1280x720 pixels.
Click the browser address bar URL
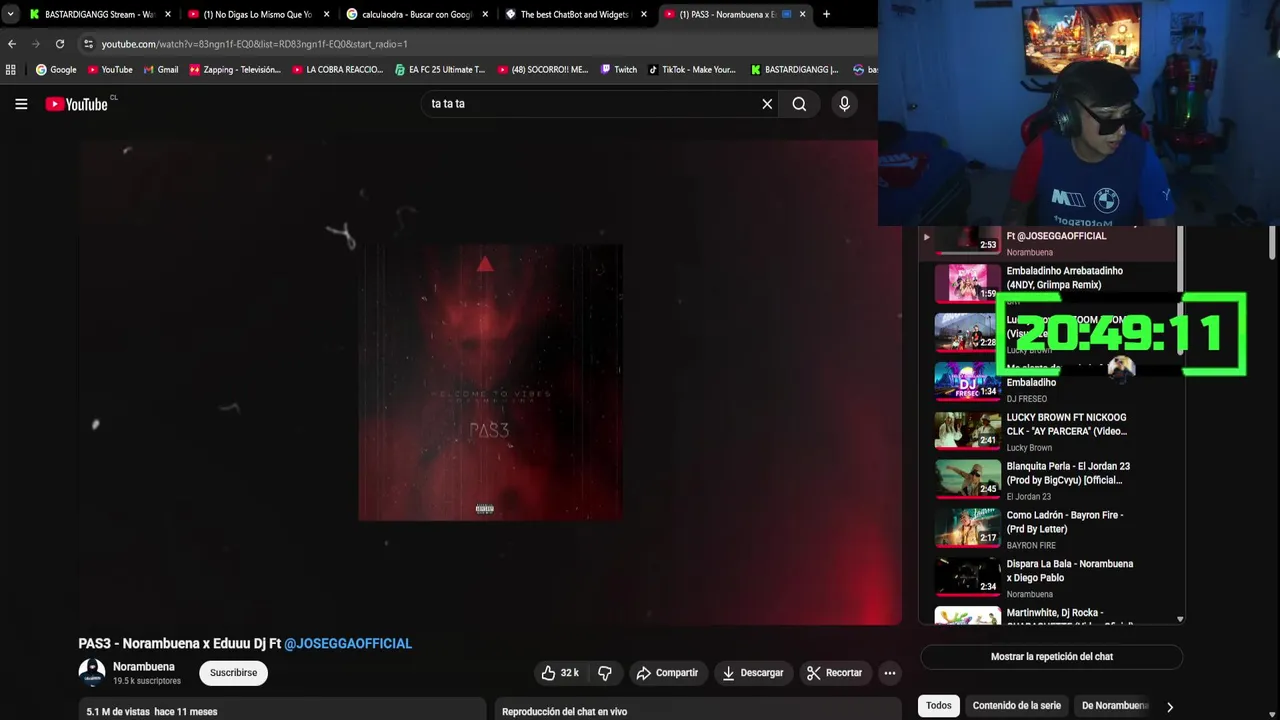click(x=254, y=44)
